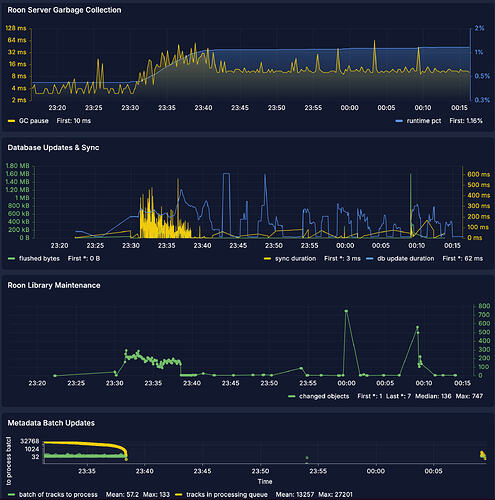Click the blue runtime pct color swatch

coord(399,121)
